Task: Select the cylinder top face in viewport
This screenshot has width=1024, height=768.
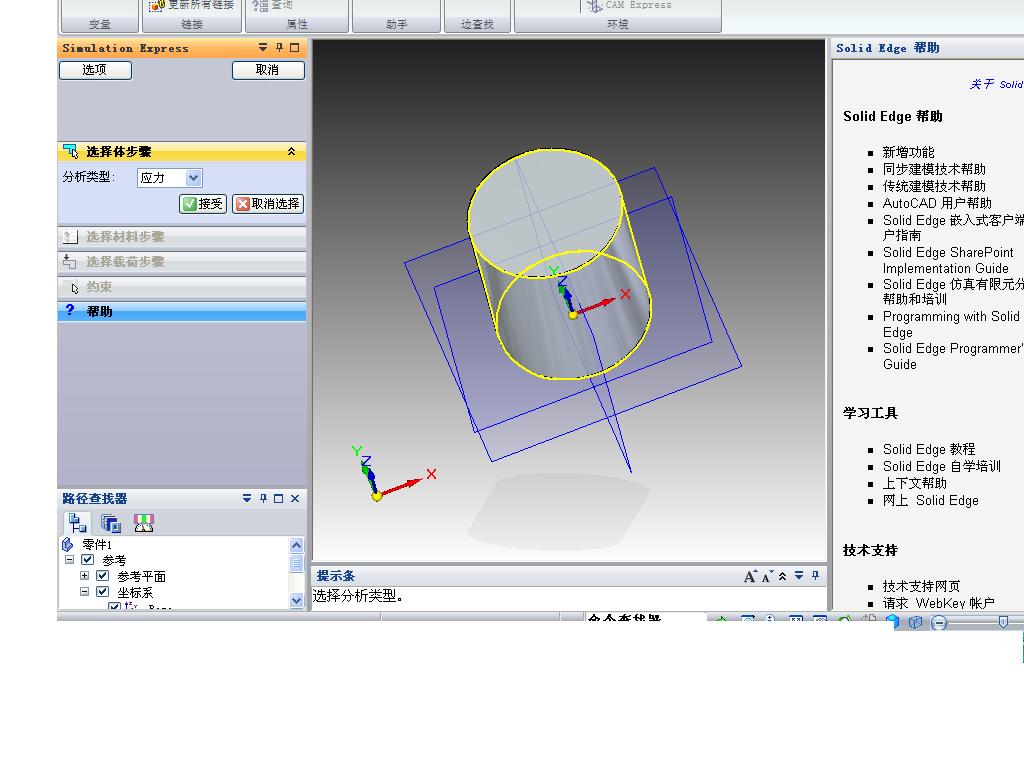Action: 545,212
